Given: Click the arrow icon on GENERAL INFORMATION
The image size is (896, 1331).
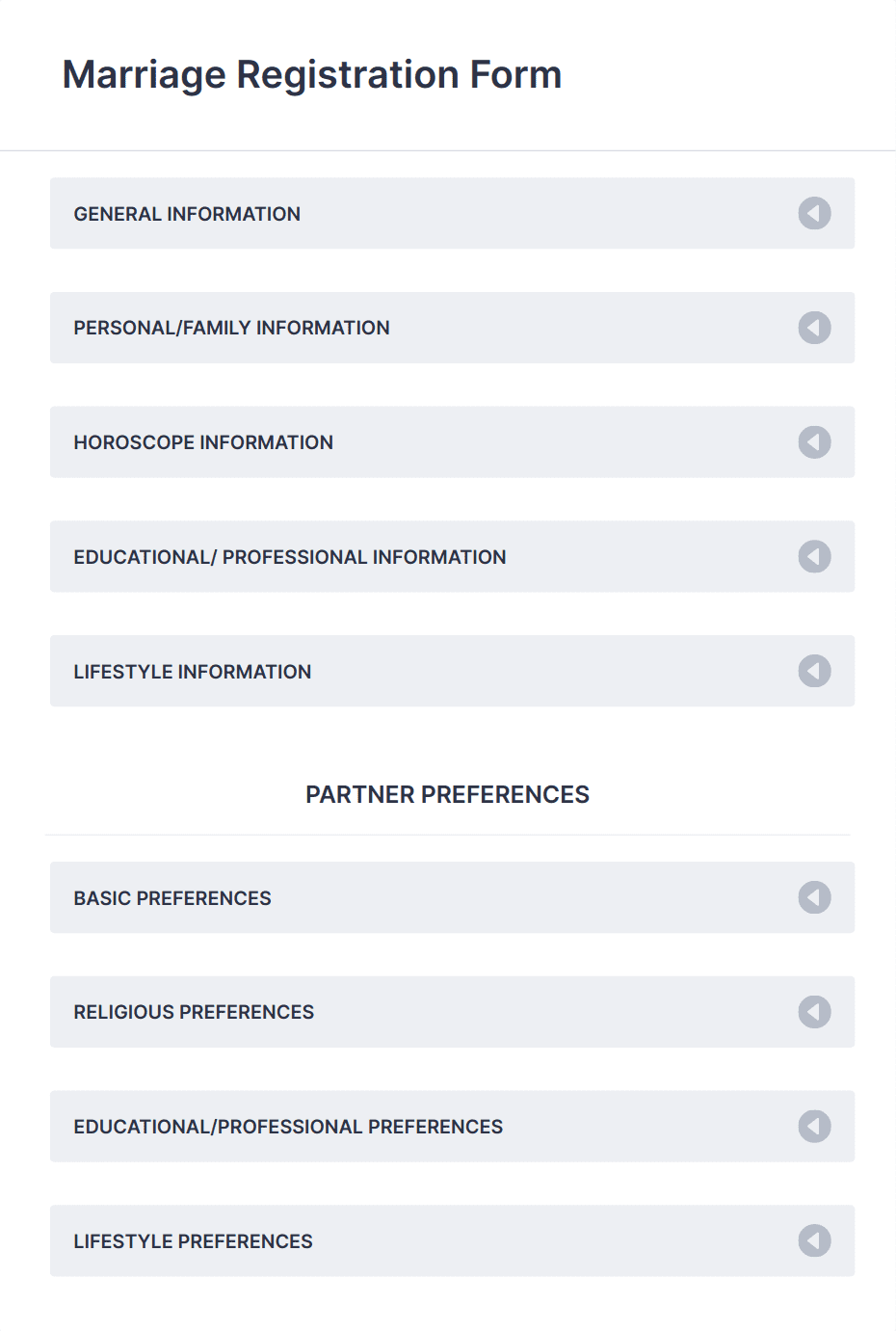Looking at the screenshot, I should [815, 213].
